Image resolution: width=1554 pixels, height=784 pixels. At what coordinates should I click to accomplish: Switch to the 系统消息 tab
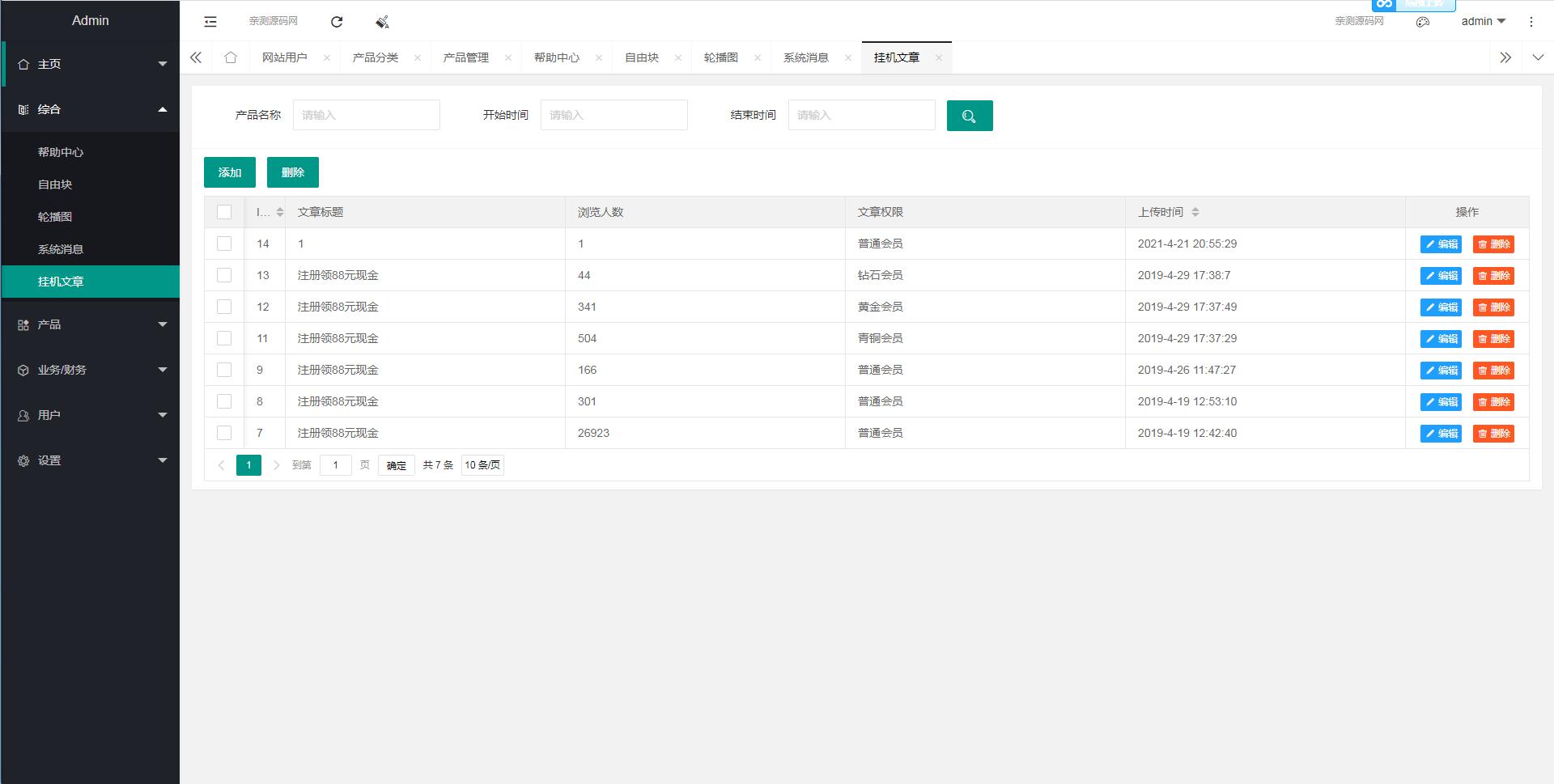coord(806,57)
